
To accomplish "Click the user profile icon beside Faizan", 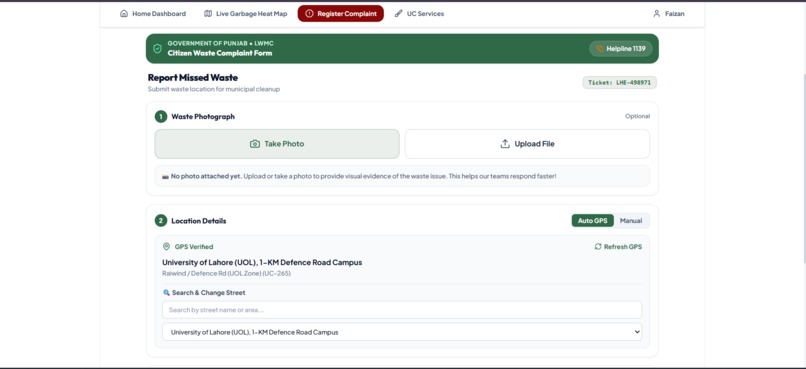I will tap(656, 14).
